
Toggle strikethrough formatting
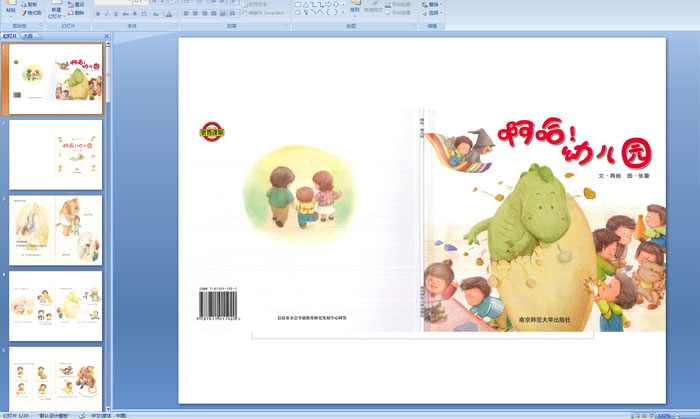click(125, 14)
